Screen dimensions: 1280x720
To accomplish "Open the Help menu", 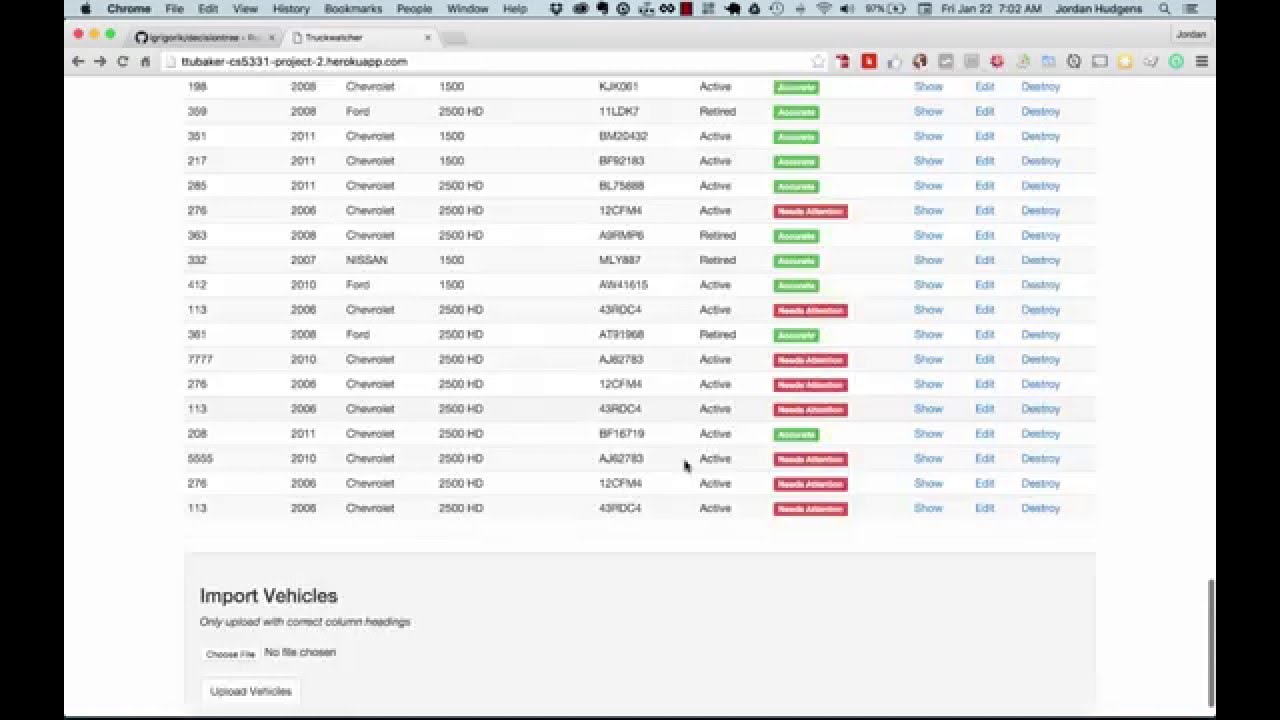I will point(515,9).
